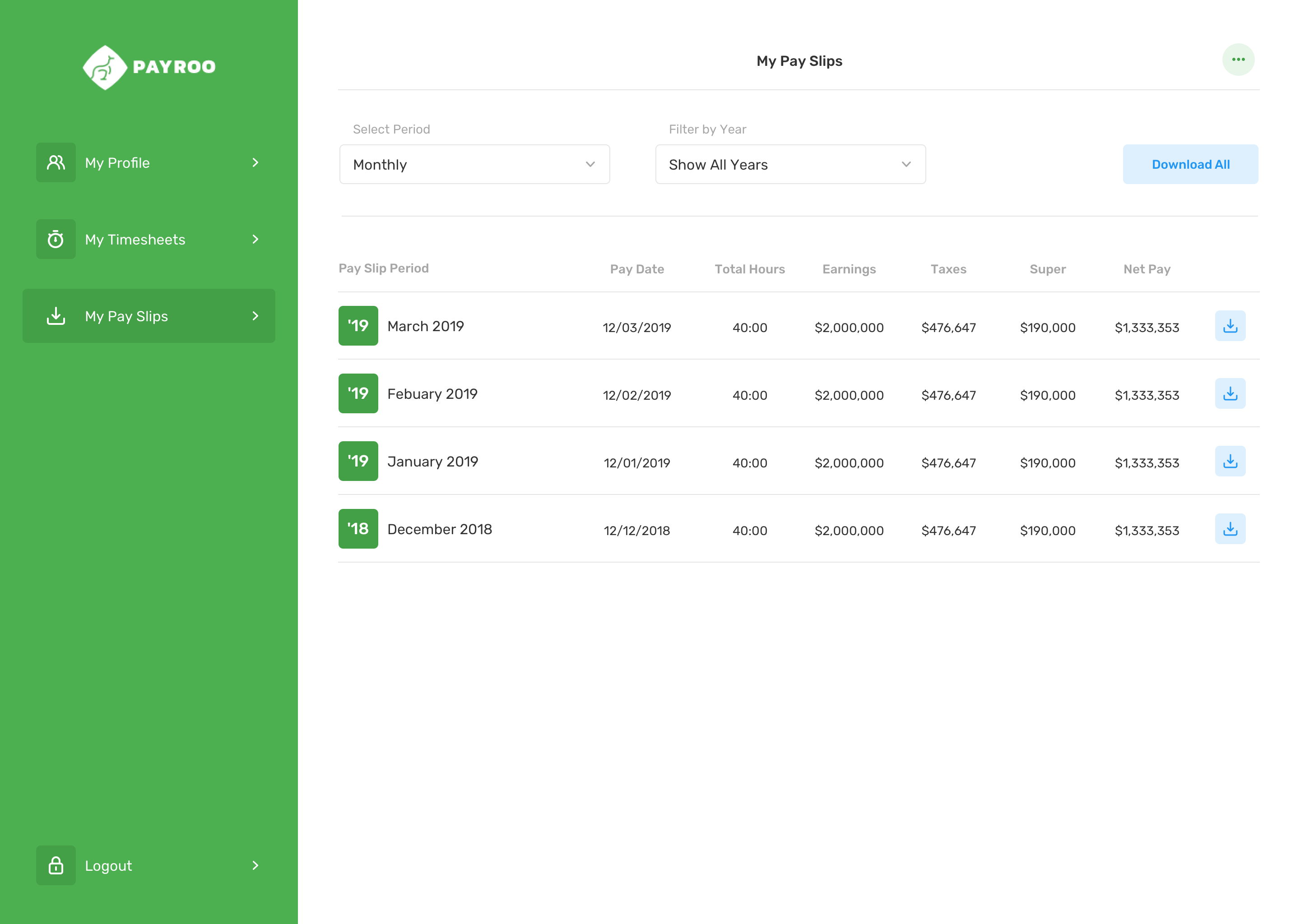This screenshot has height=924, width=1300.
Task: Select the Febuary 2019 period label
Action: click(432, 394)
